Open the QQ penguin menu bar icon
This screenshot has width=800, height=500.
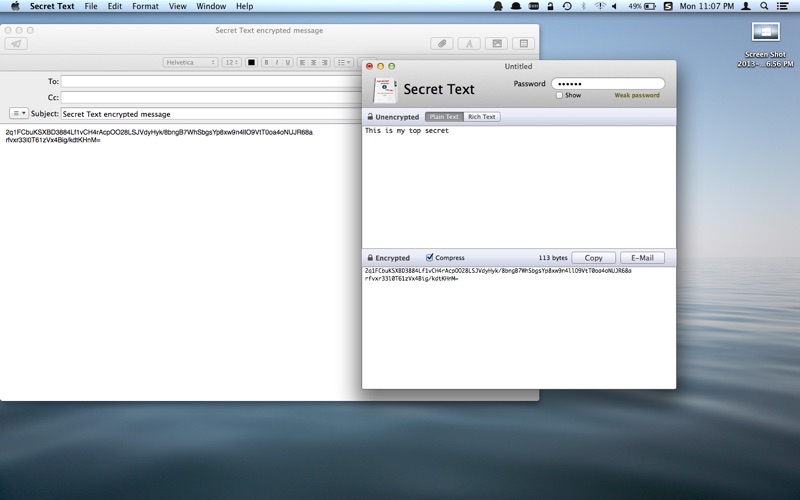click(497, 6)
